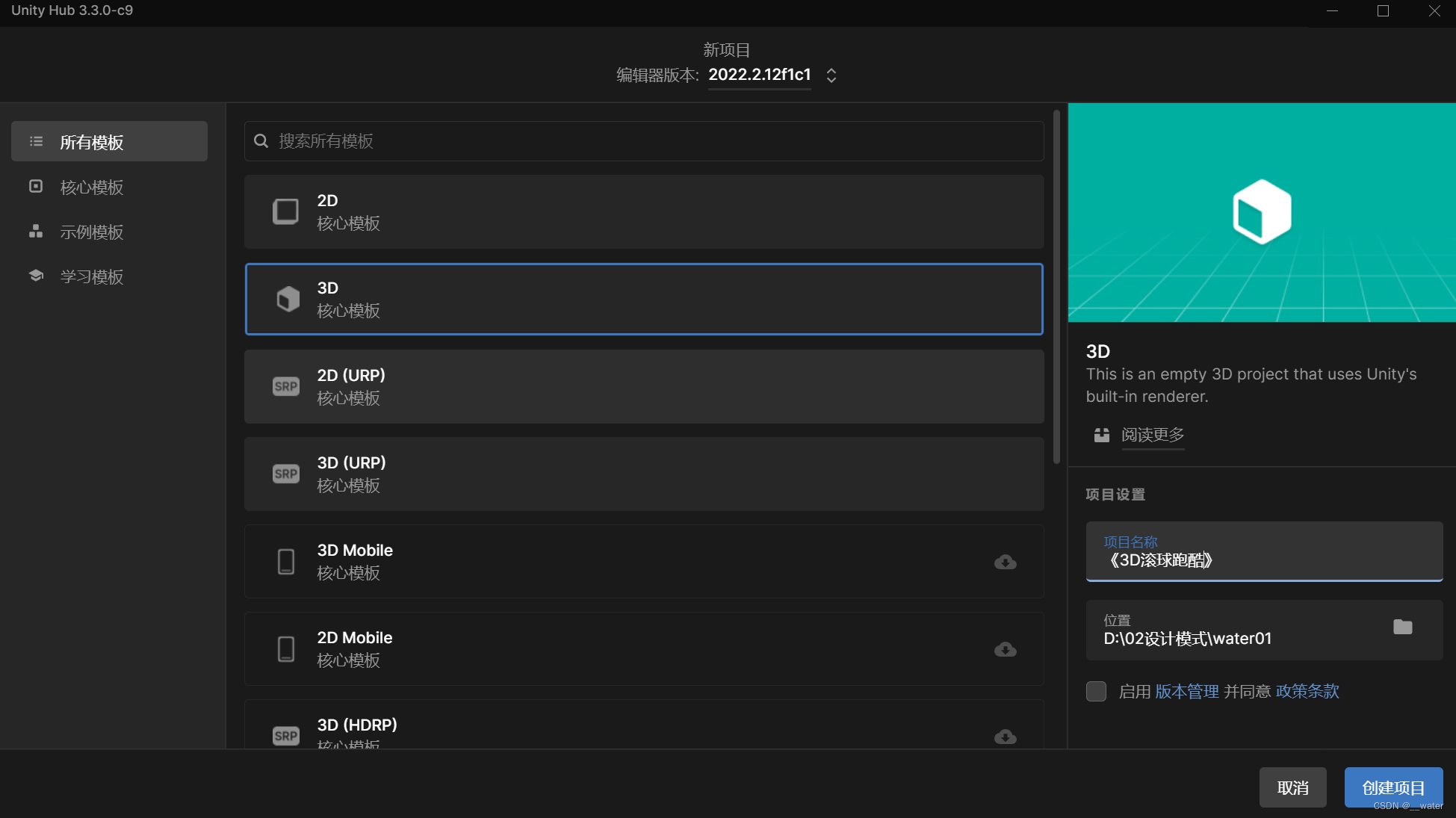
Task: Open the editor version selector arrows
Action: tap(831, 75)
